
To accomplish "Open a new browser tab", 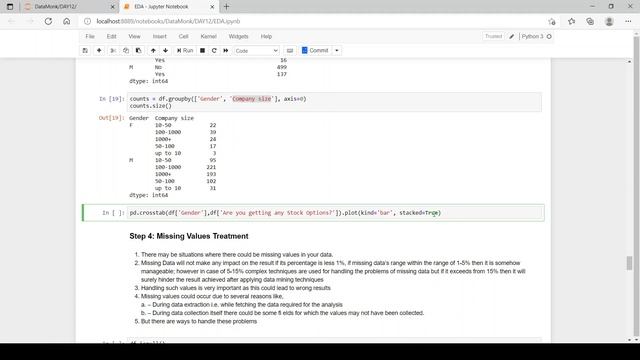I will tap(227, 7).
